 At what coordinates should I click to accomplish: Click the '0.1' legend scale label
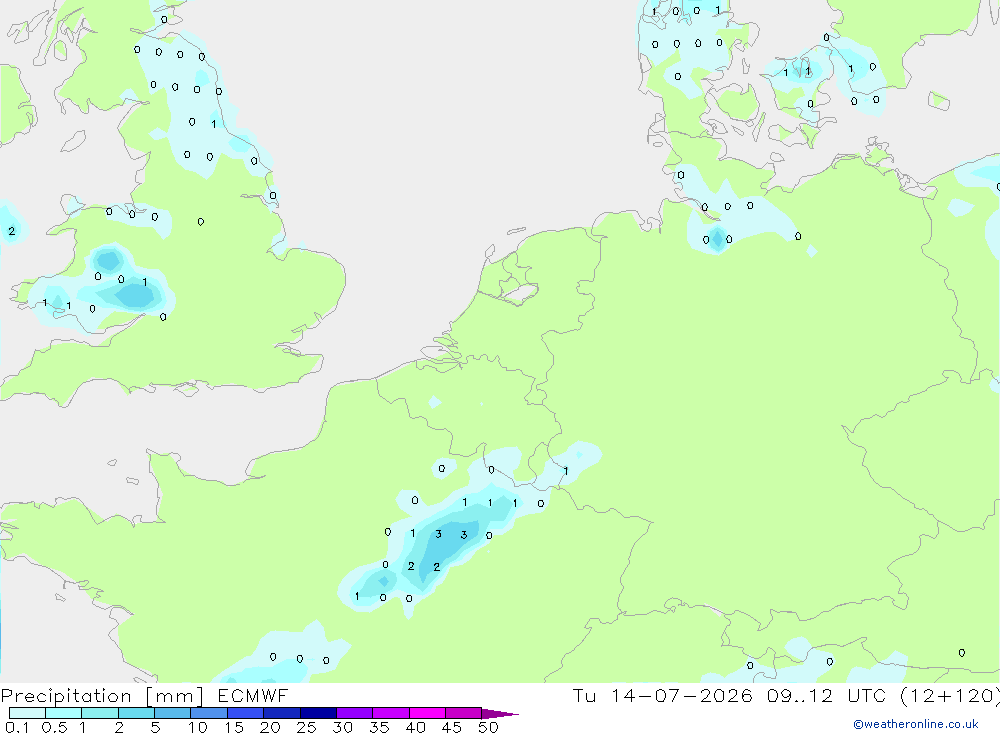(17, 727)
